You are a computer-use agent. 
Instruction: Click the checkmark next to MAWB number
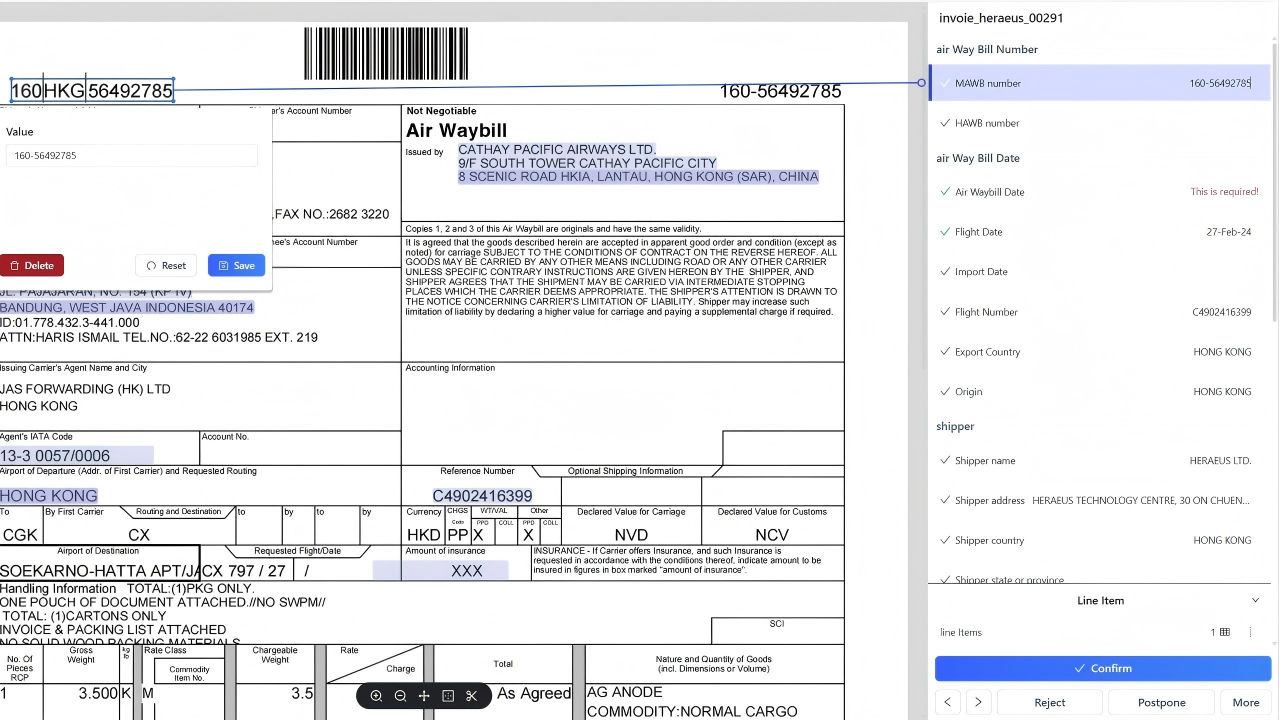pos(945,83)
